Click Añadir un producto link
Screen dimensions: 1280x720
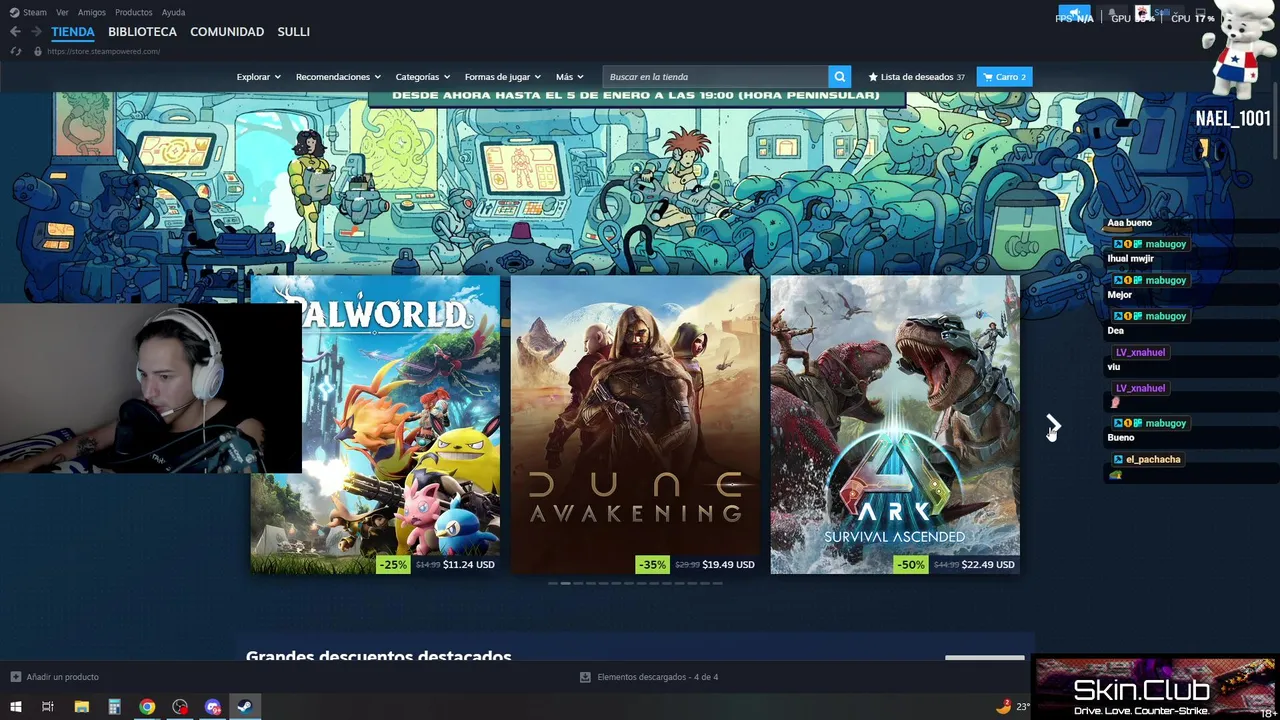(x=62, y=677)
